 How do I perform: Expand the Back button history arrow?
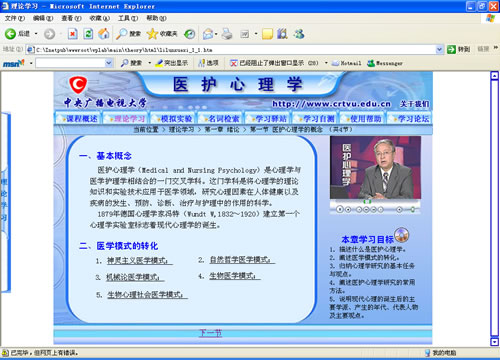[x=36, y=34]
